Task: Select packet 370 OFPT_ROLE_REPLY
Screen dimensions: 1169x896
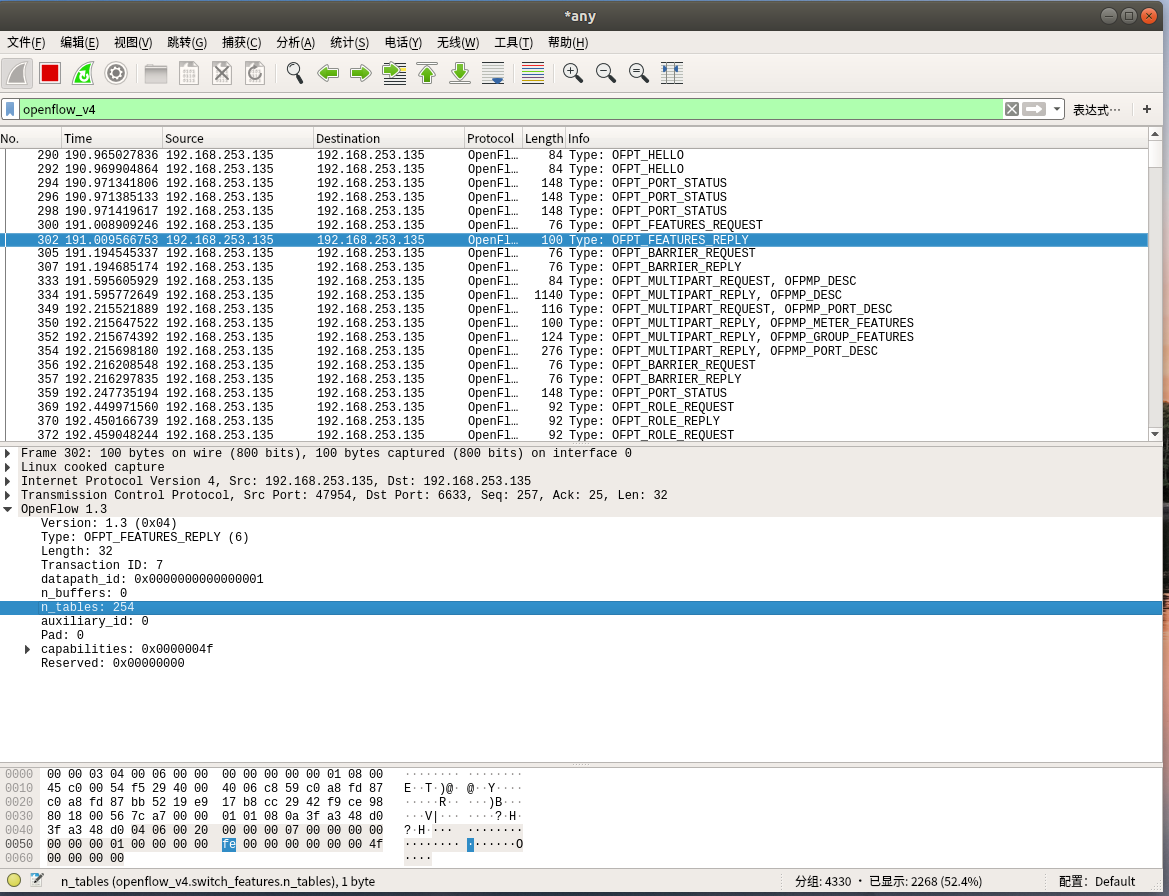Action: [576, 421]
